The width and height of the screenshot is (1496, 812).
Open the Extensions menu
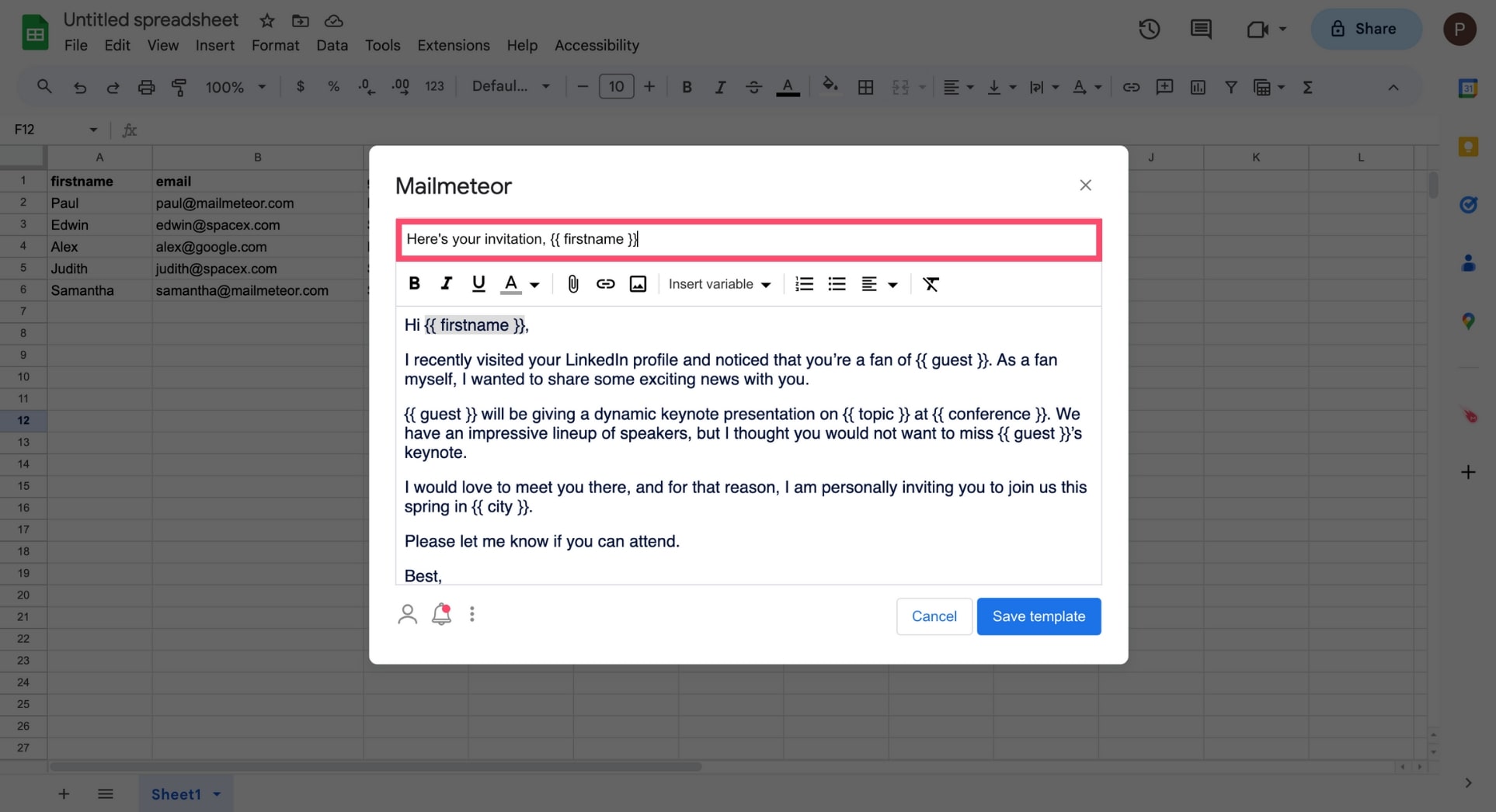(x=454, y=45)
